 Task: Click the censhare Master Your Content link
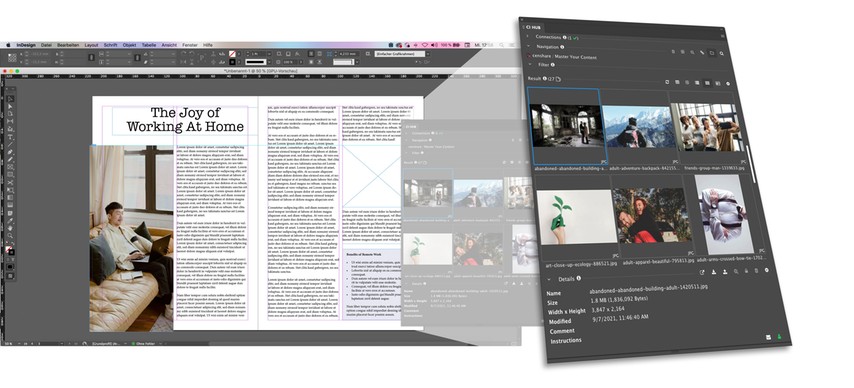tap(564, 57)
